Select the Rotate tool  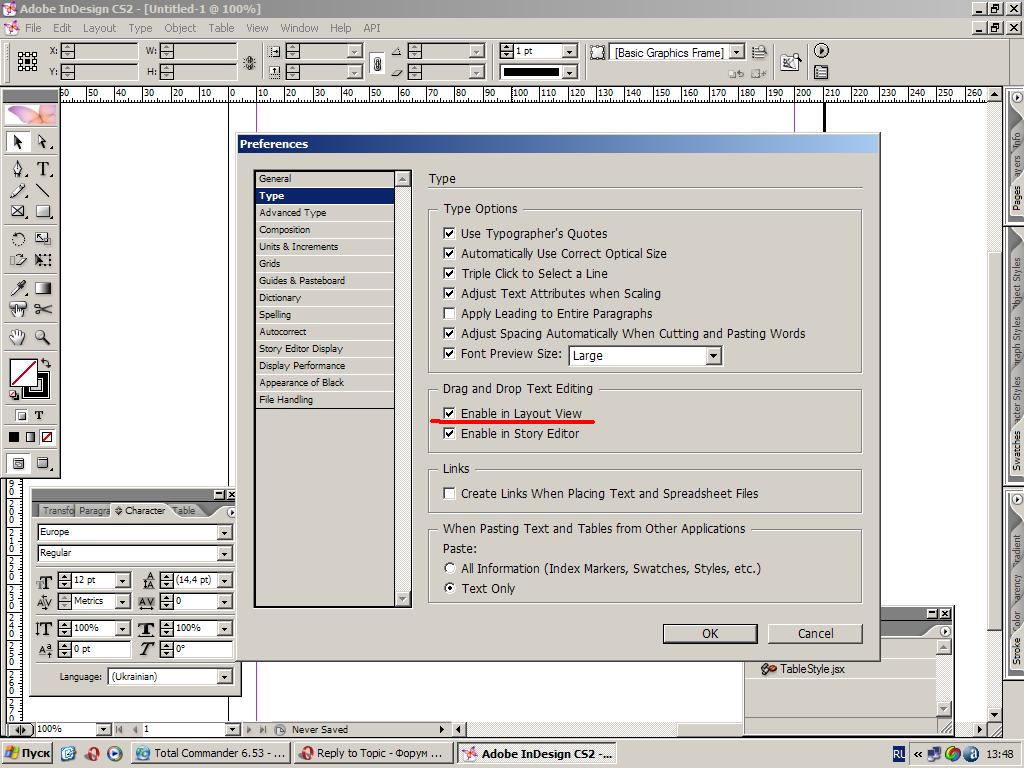point(18,239)
